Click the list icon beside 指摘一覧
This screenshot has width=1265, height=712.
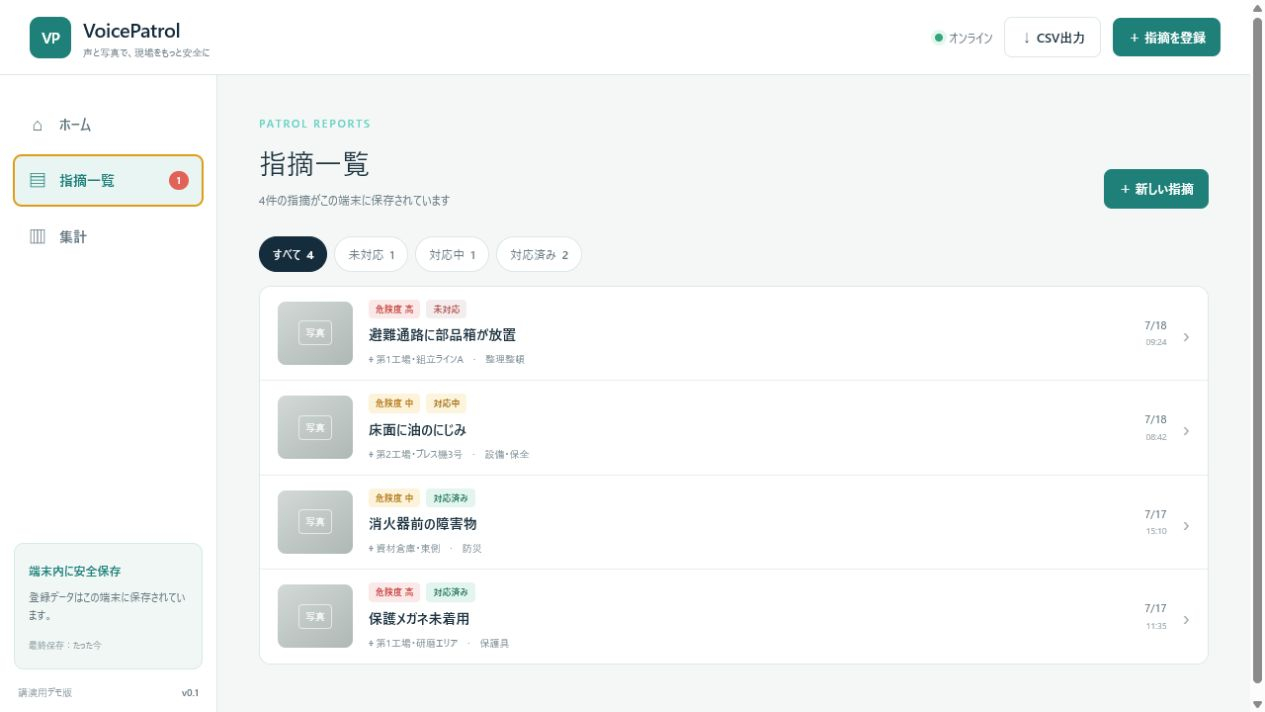[38, 181]
